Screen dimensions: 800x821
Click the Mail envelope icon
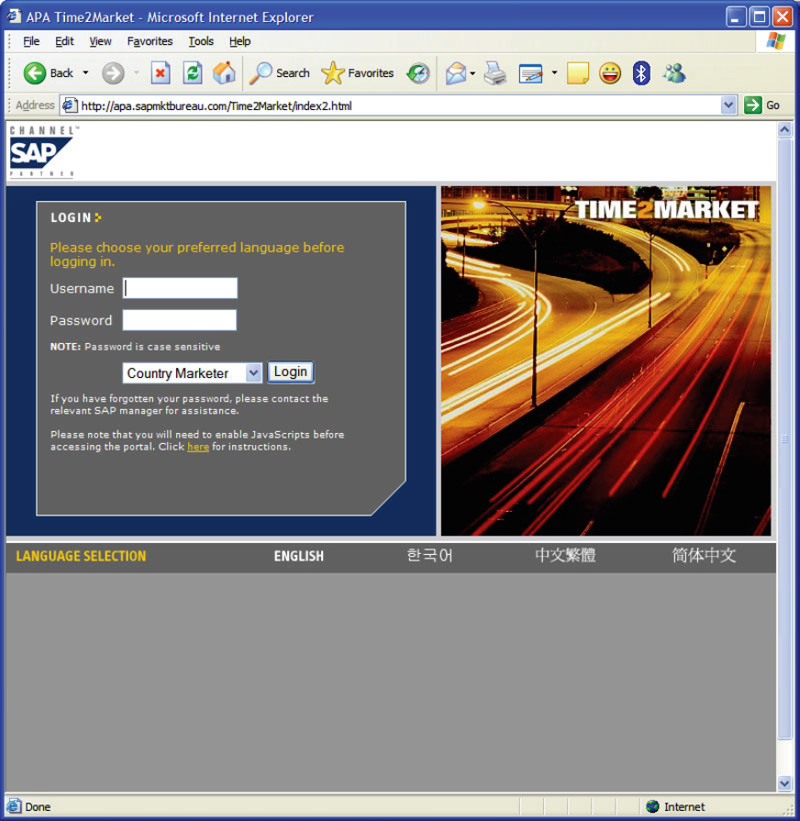(x=456, y=73)
